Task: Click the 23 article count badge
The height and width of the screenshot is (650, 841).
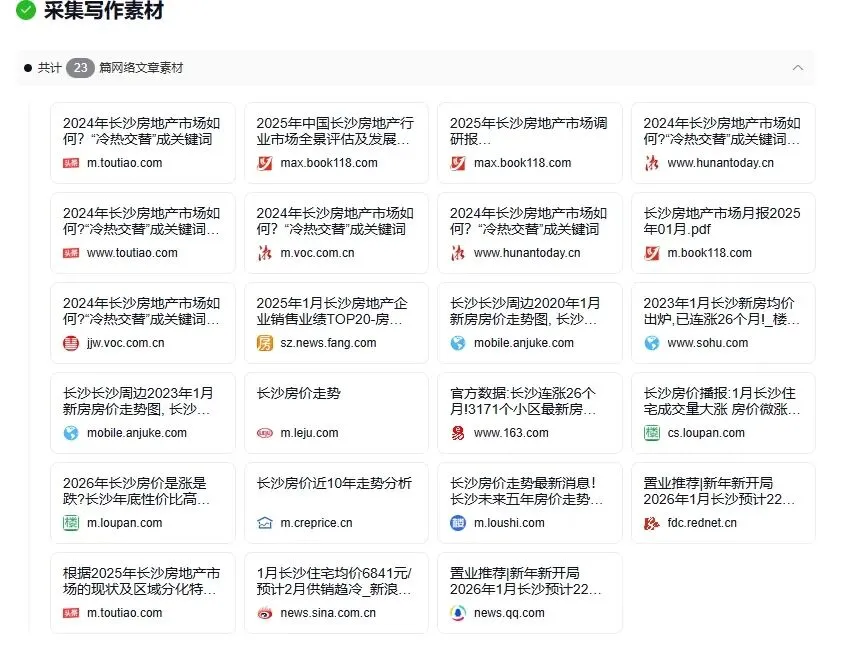Action: pyautogui.click(x=80, y=68)
